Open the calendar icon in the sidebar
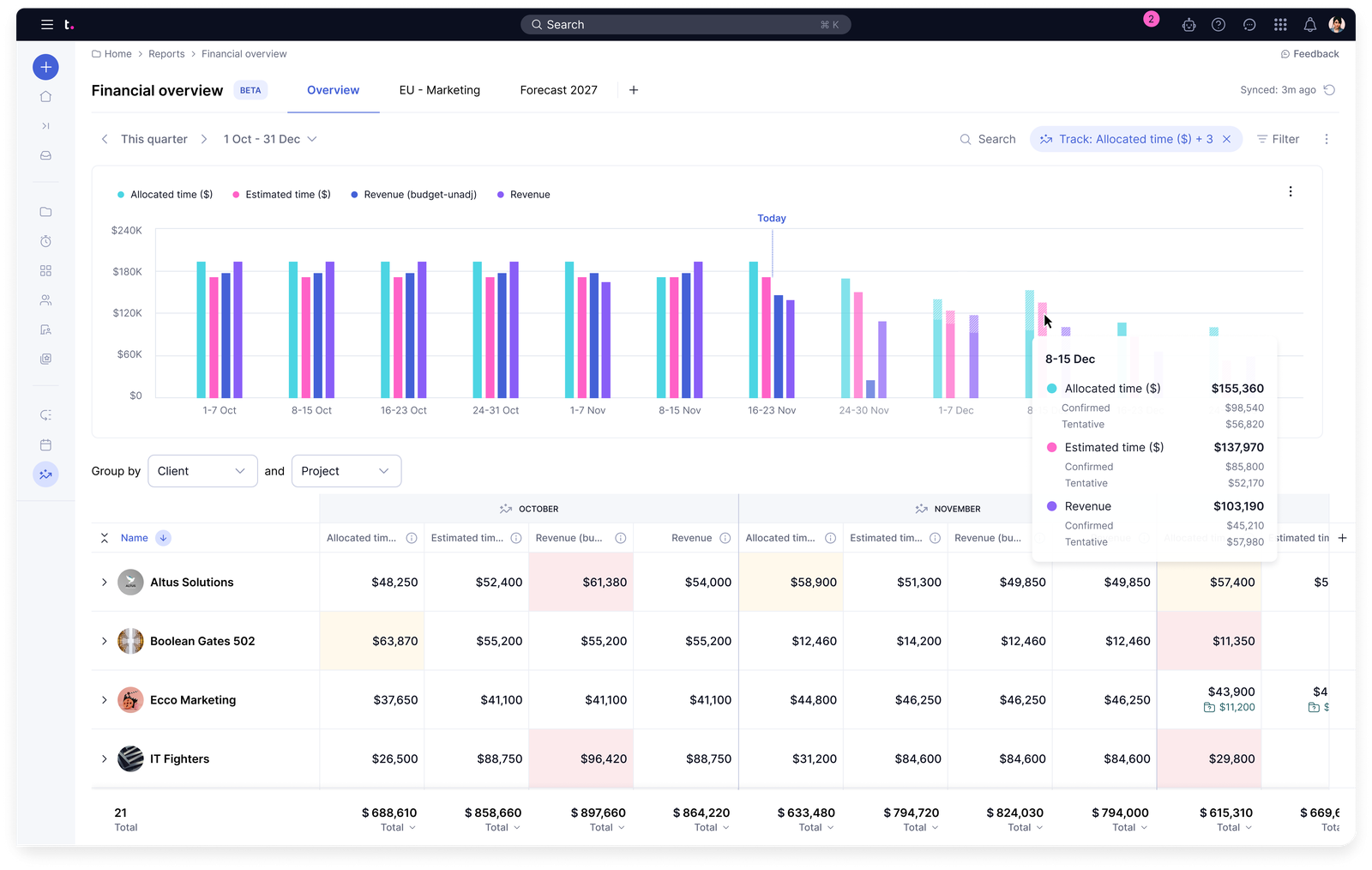The height and width of the screenshot is (870, 1372). [45, 444]
